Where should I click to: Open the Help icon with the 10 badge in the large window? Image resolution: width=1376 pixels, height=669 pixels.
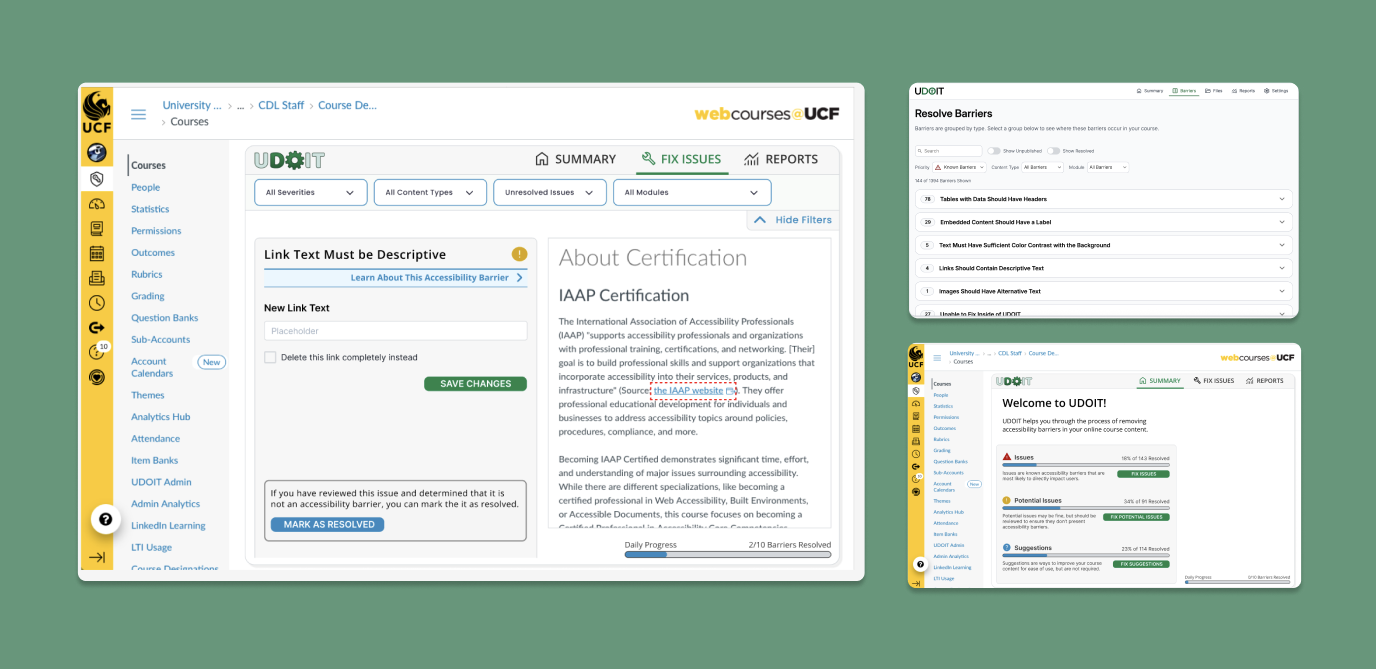coord(97,351)
